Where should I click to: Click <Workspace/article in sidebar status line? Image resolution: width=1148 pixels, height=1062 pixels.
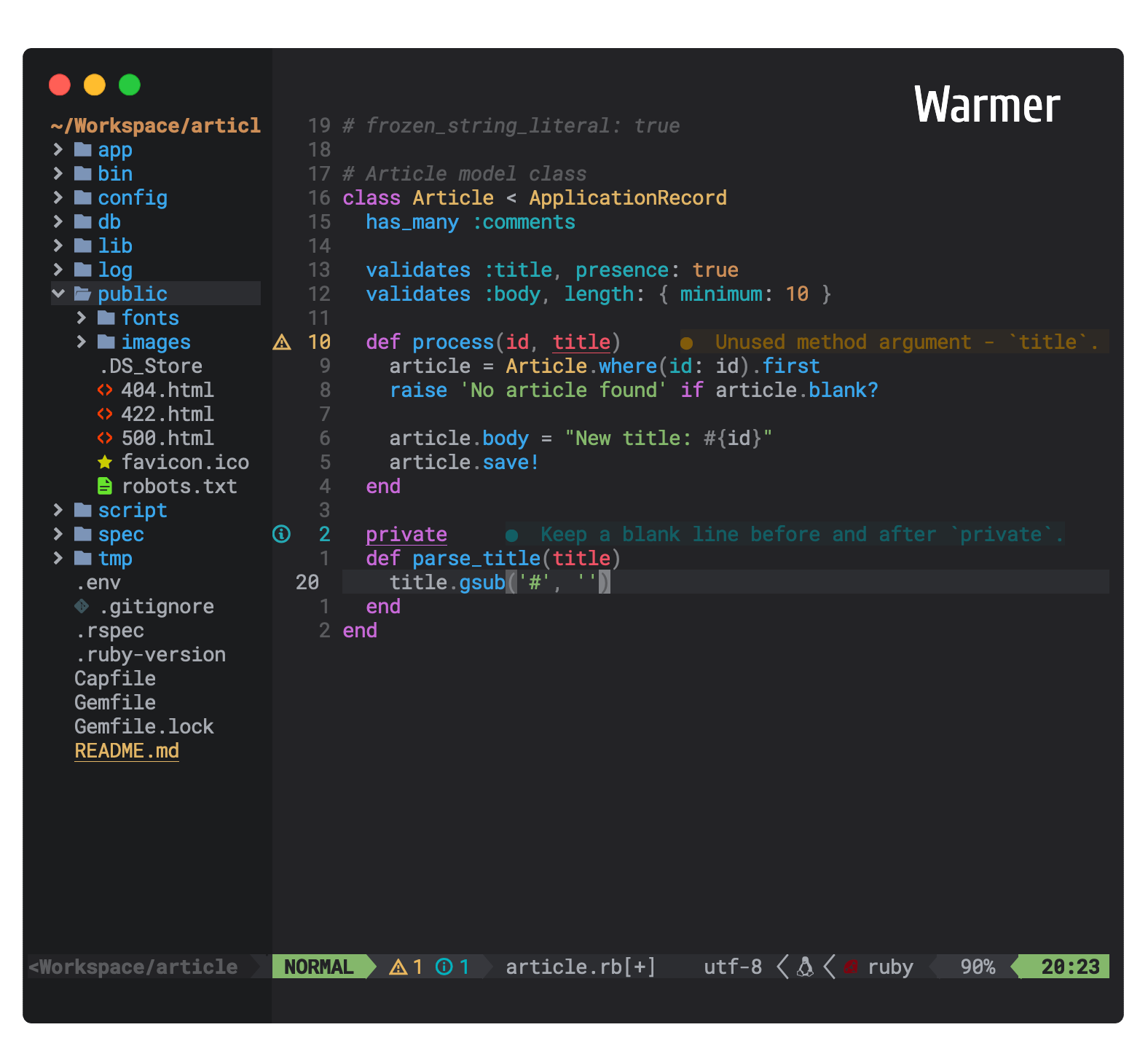point(133,967)
